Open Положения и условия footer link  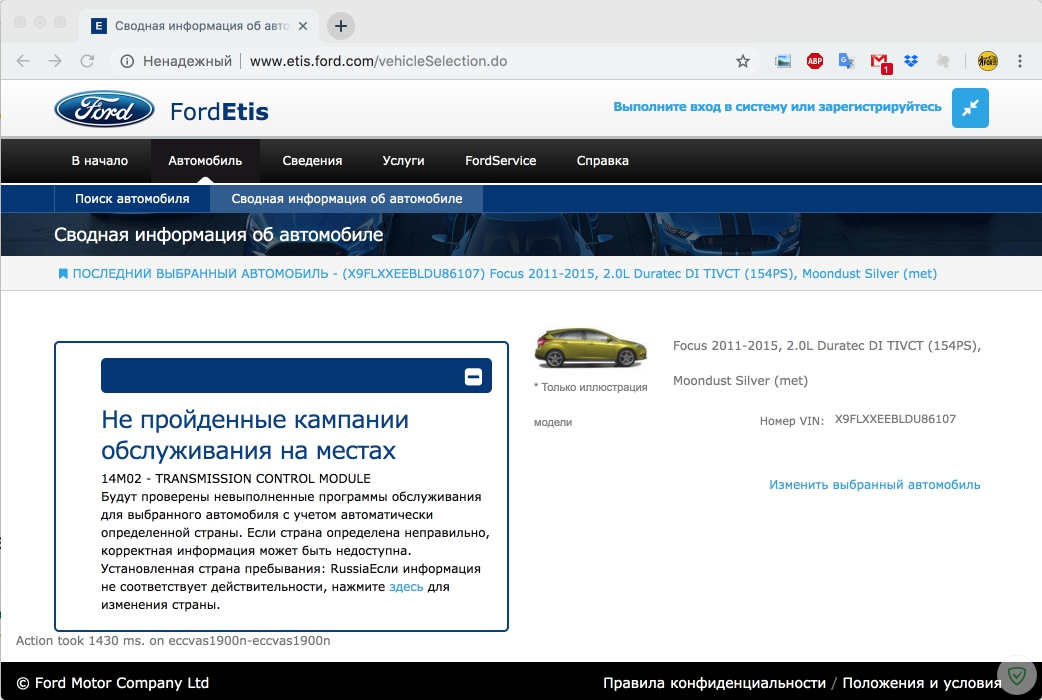(922, 683)
